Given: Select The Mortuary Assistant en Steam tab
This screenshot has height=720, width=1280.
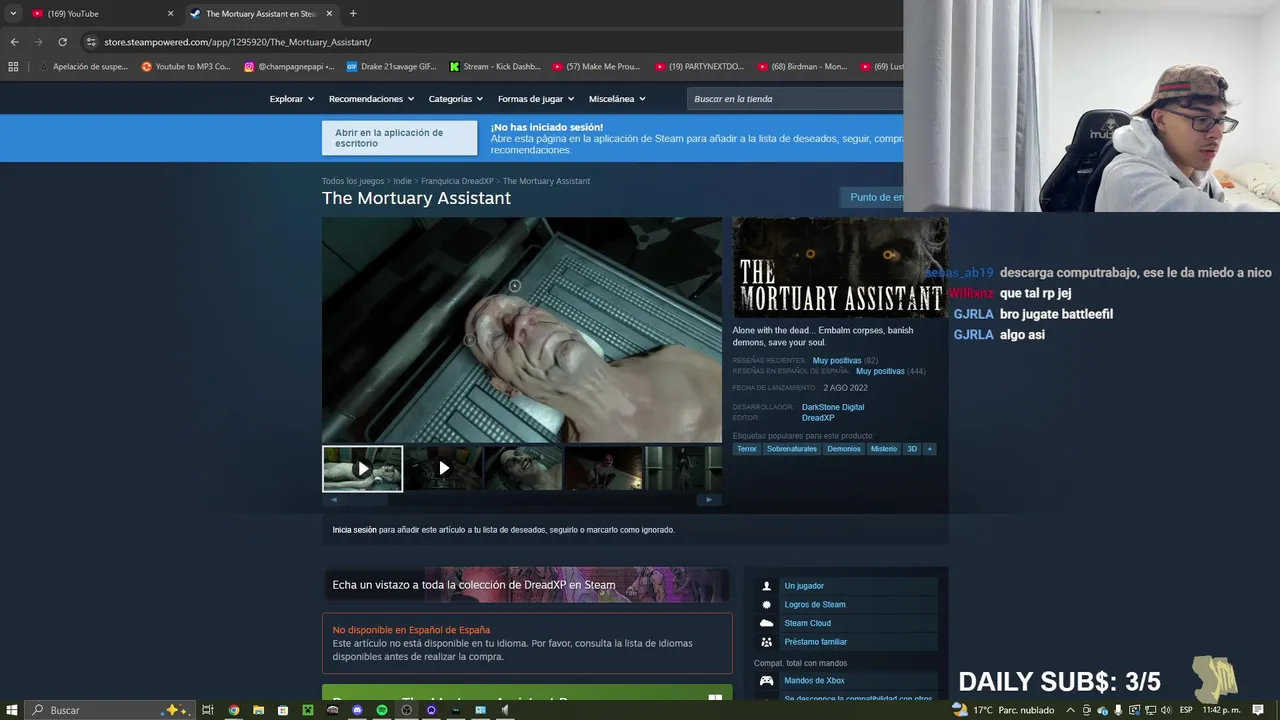Looking at the screenshot, I should click(261, 14).
